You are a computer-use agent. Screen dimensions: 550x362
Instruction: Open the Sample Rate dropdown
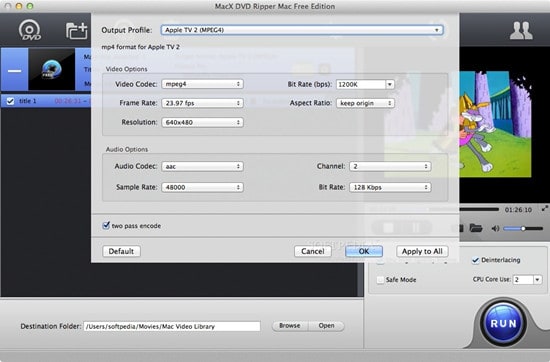202,187
